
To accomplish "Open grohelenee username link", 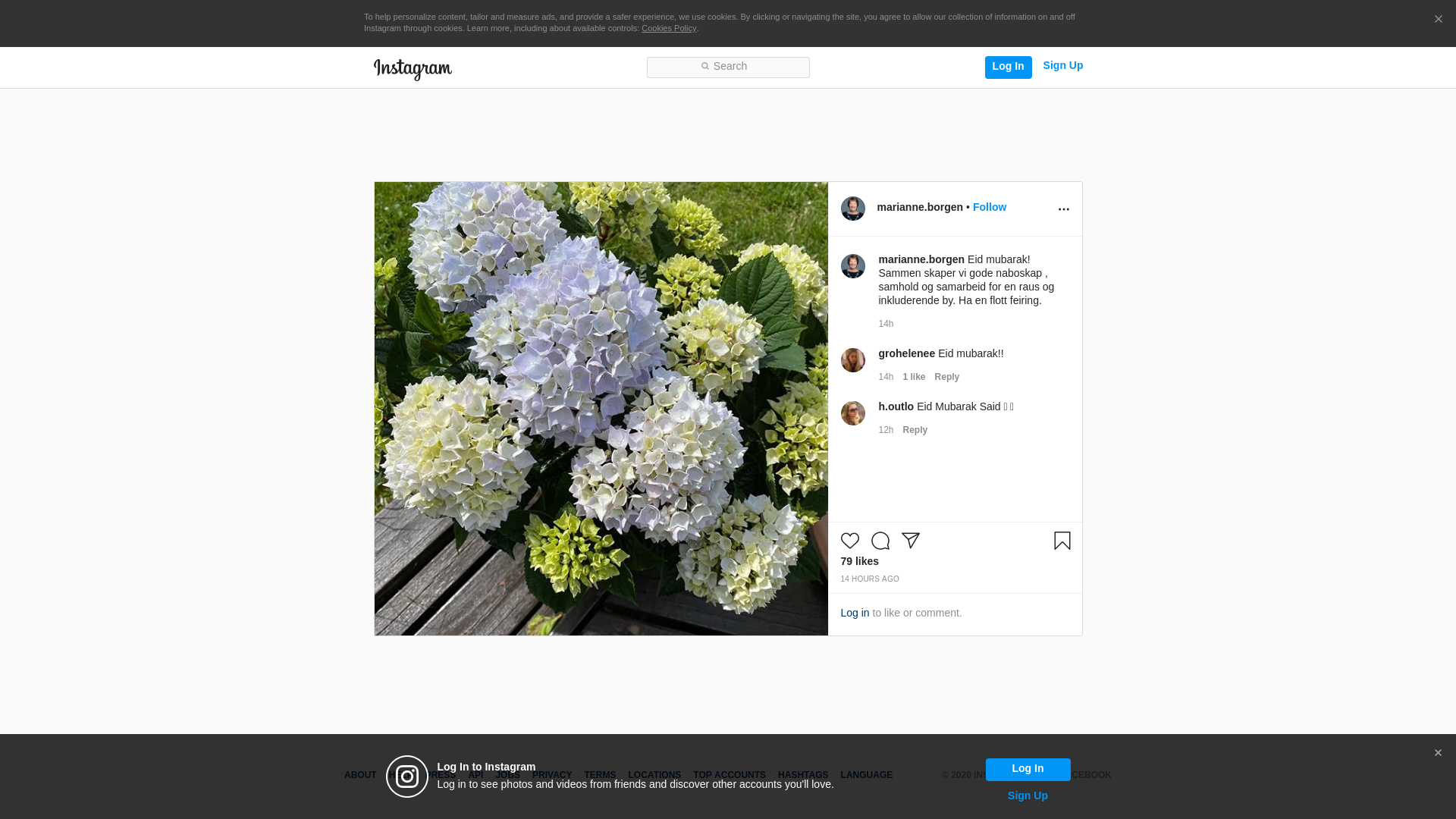I will tap(907, 353).
